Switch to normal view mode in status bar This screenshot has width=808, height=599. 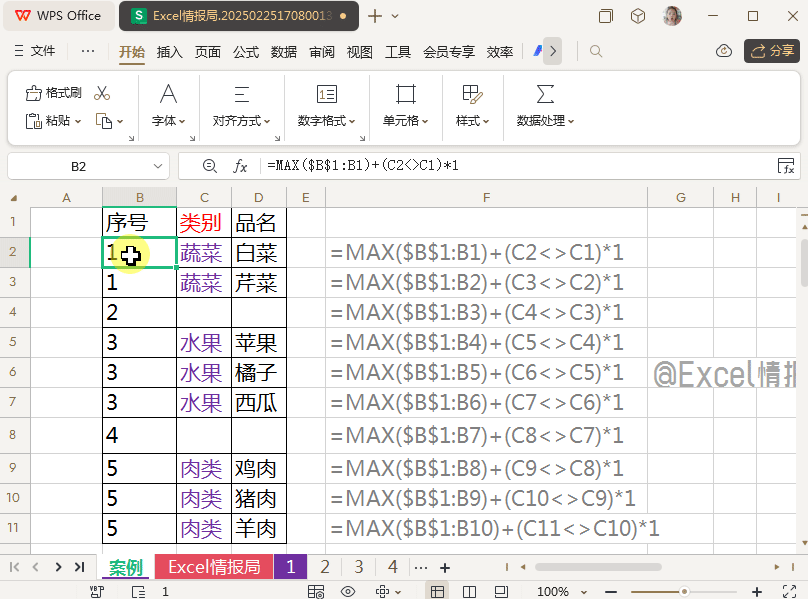pyautogui.click(x=437, y=591)
